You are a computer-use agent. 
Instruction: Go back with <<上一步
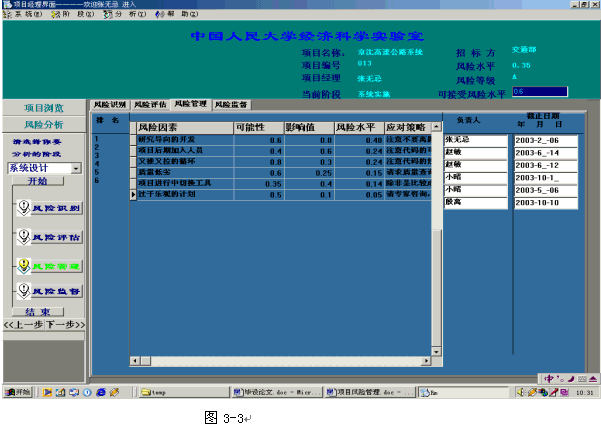click(23, 325)
